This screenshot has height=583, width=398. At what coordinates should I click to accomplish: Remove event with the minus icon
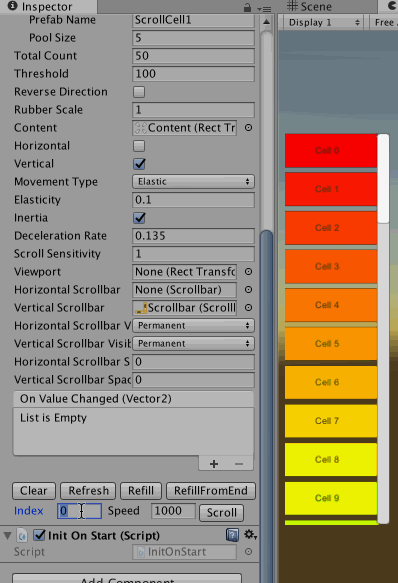click(239, 464)
